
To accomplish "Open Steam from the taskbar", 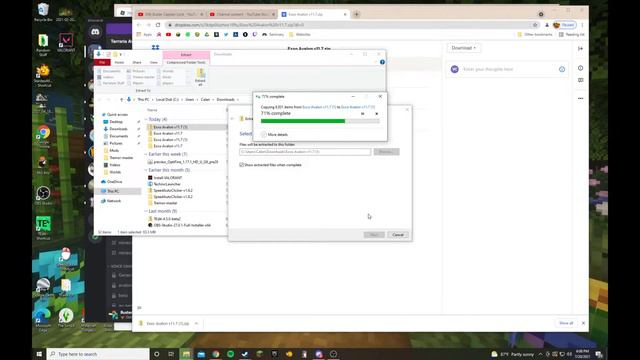I will pos(245,354).
